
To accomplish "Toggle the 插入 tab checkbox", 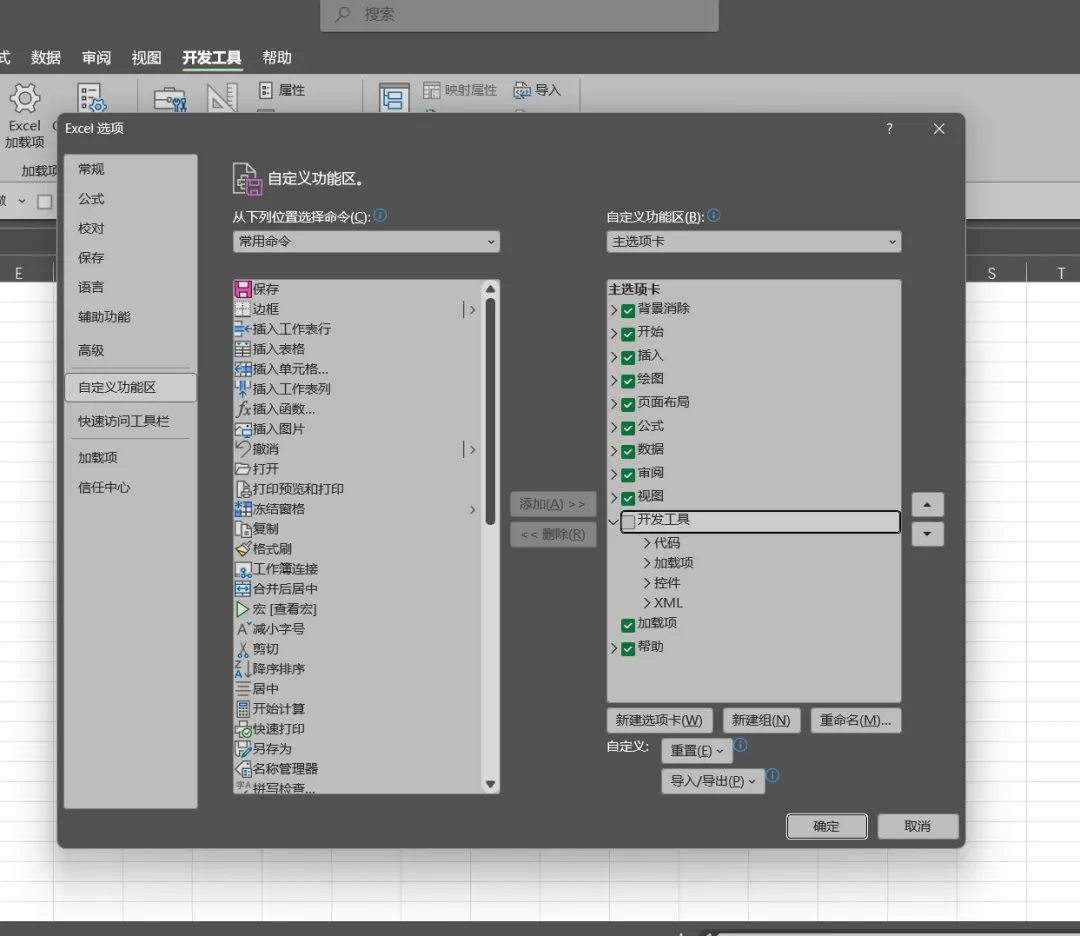I will 627,357.
